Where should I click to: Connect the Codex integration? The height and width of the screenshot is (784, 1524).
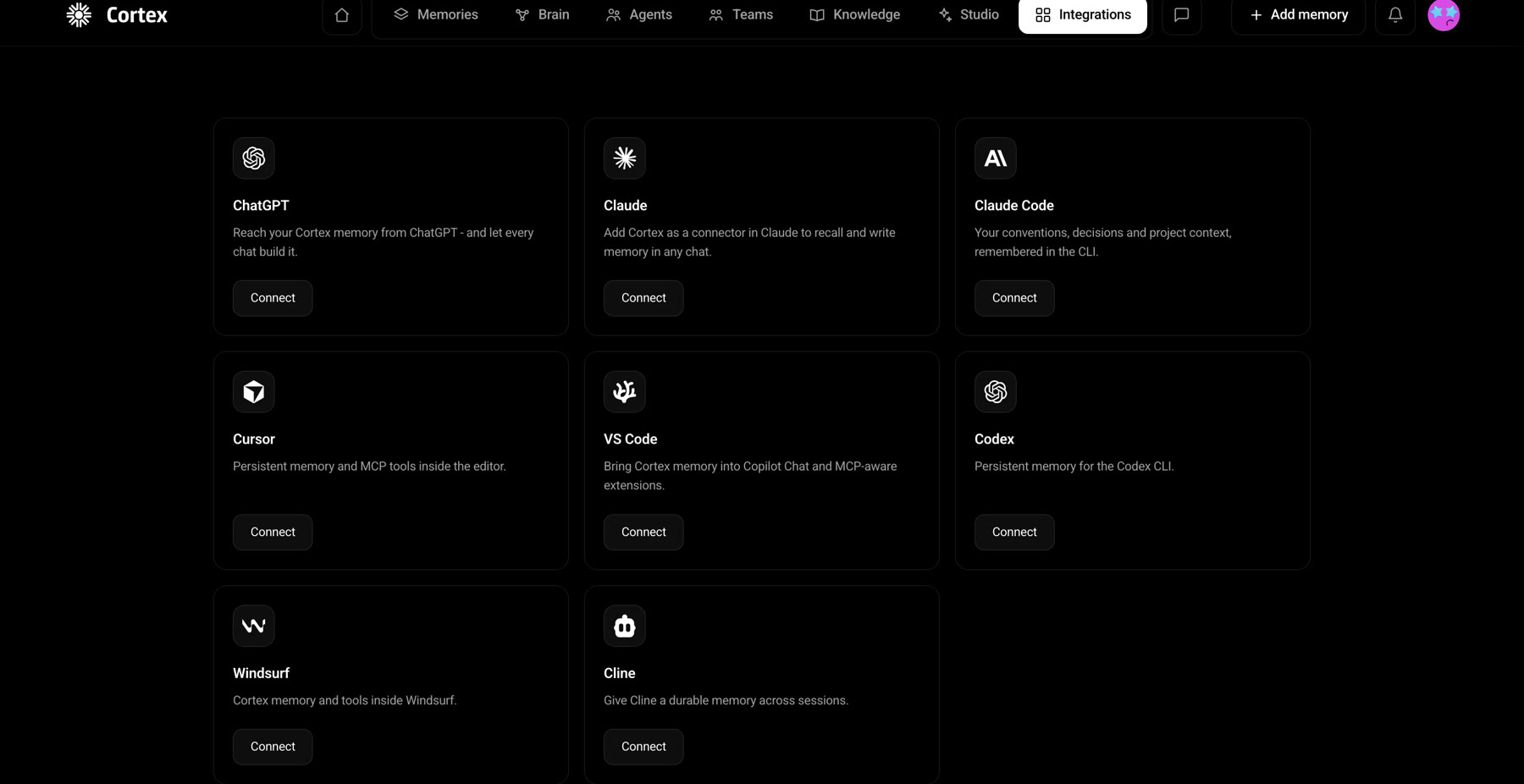[x=1014, y=533]
